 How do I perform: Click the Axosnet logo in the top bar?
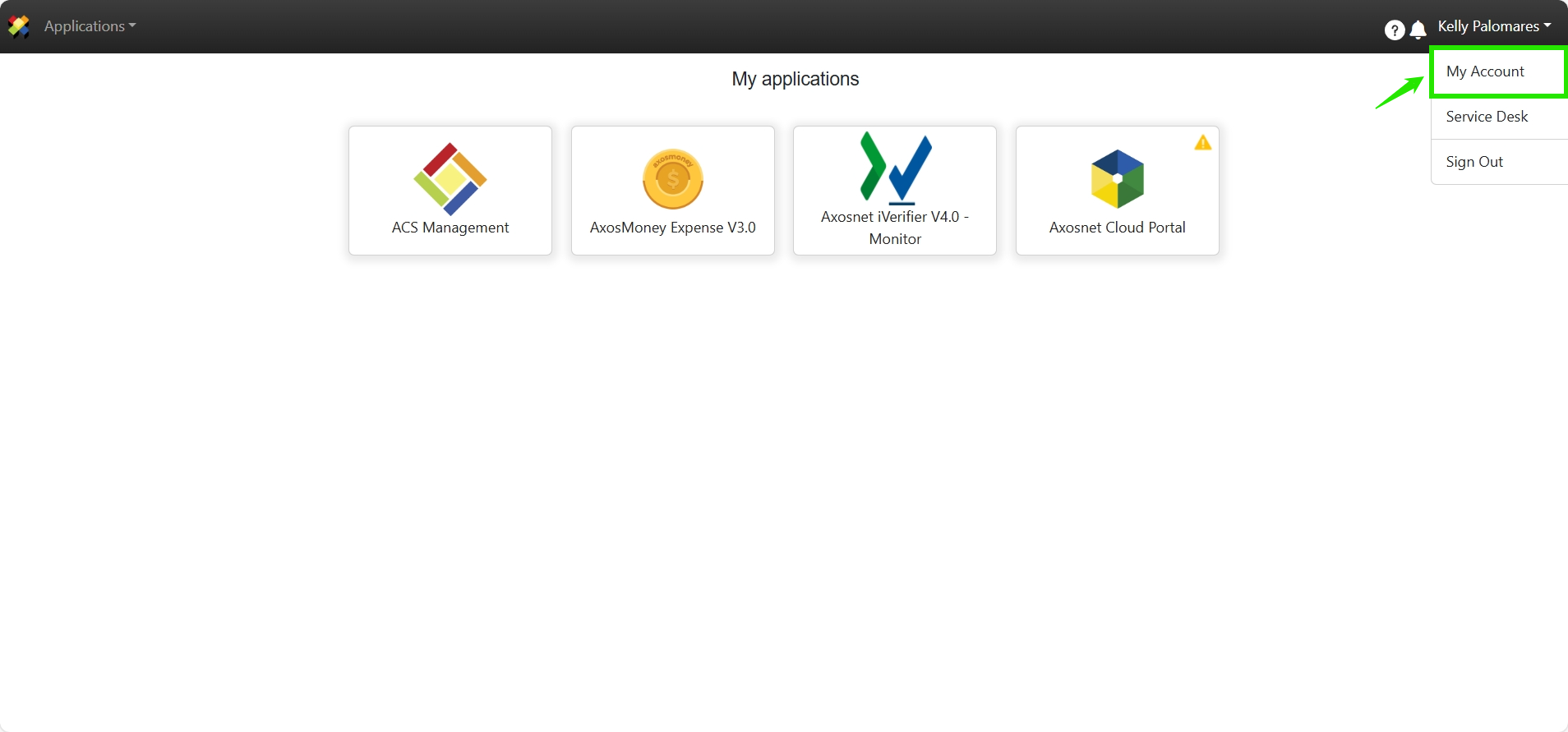coord(19,26)
